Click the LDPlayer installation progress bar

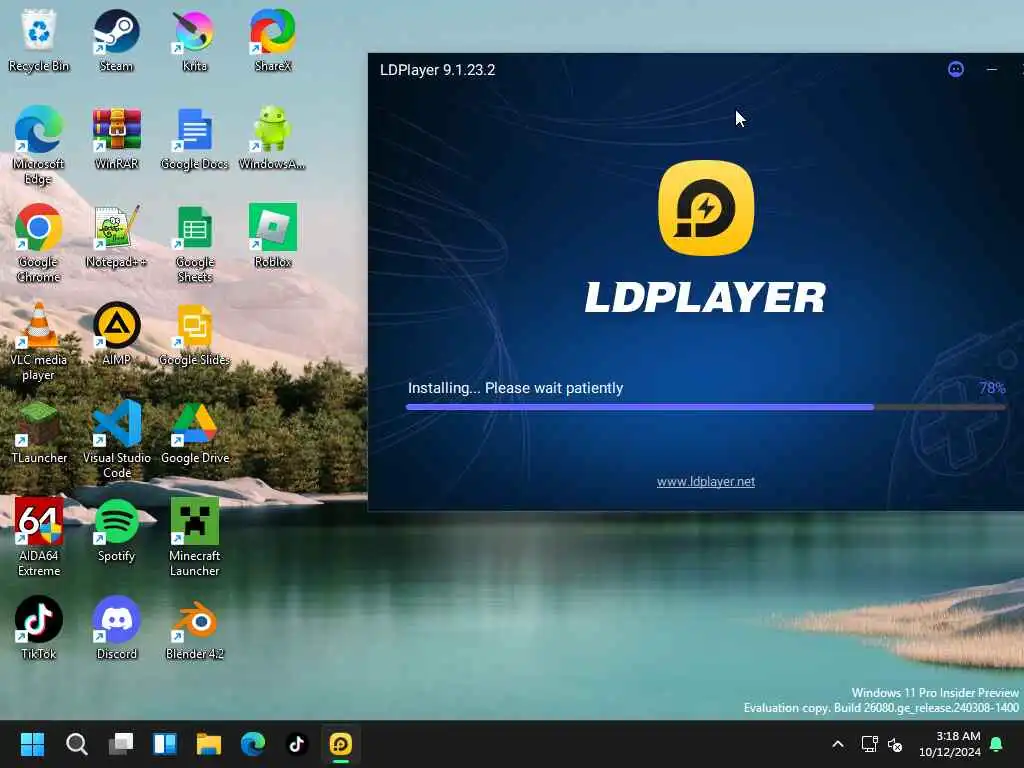[705, 407]
